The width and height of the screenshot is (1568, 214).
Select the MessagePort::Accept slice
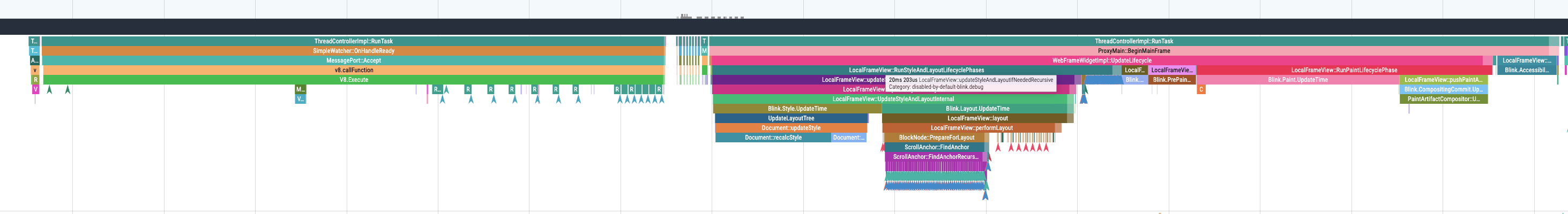pos(353,61)
